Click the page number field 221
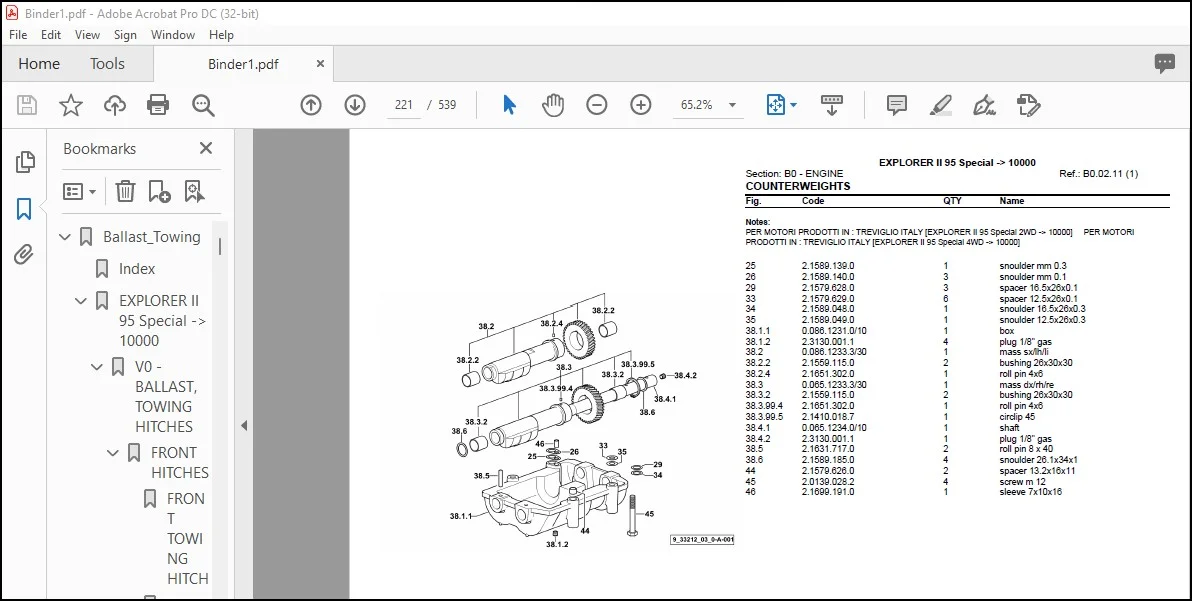Image resolution: width=1192 pixels, height=601 pixels. pos(404,105)
